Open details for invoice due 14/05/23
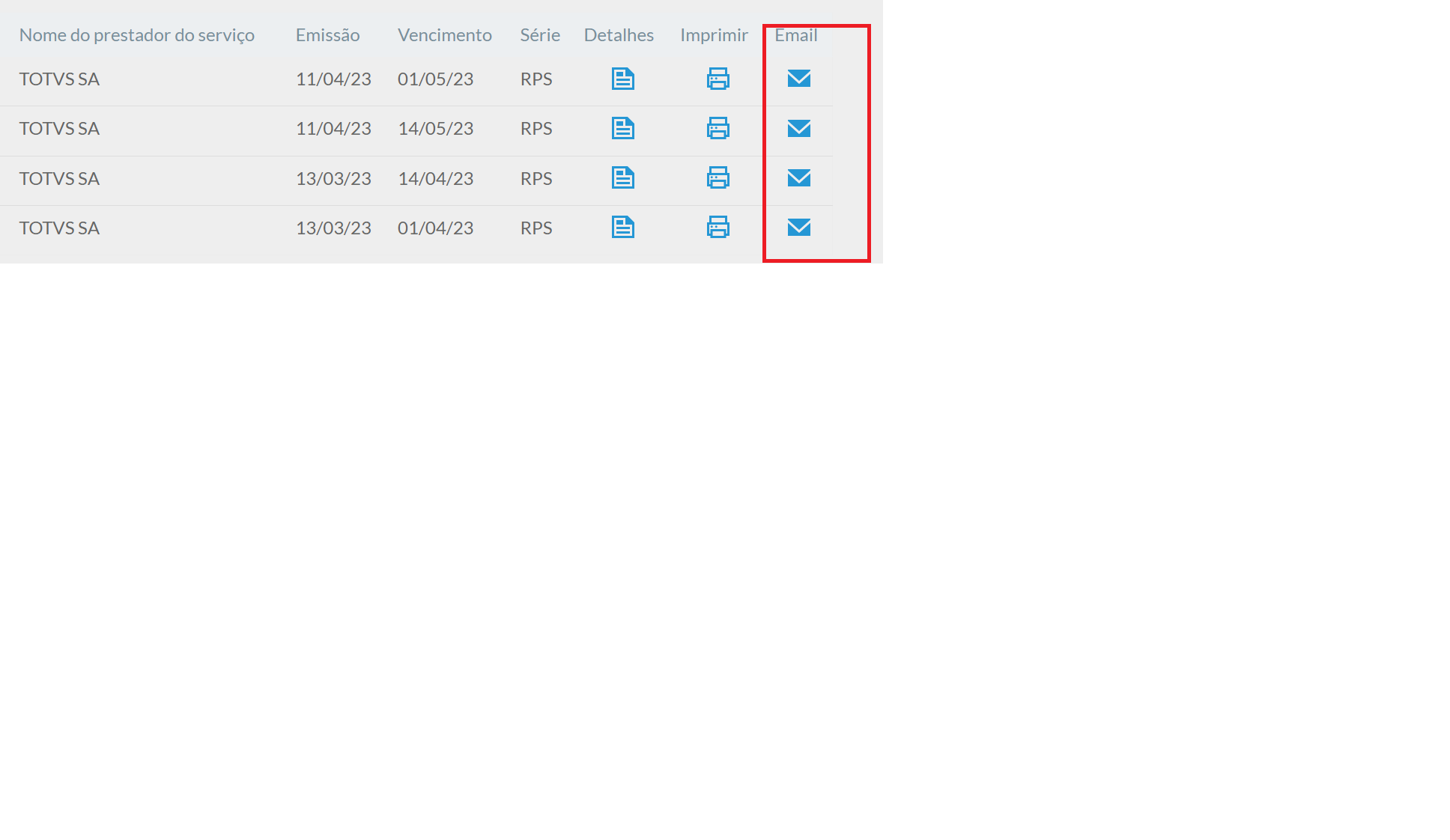The height and width of the screenshot is (840, 1450). coord(622,128)
